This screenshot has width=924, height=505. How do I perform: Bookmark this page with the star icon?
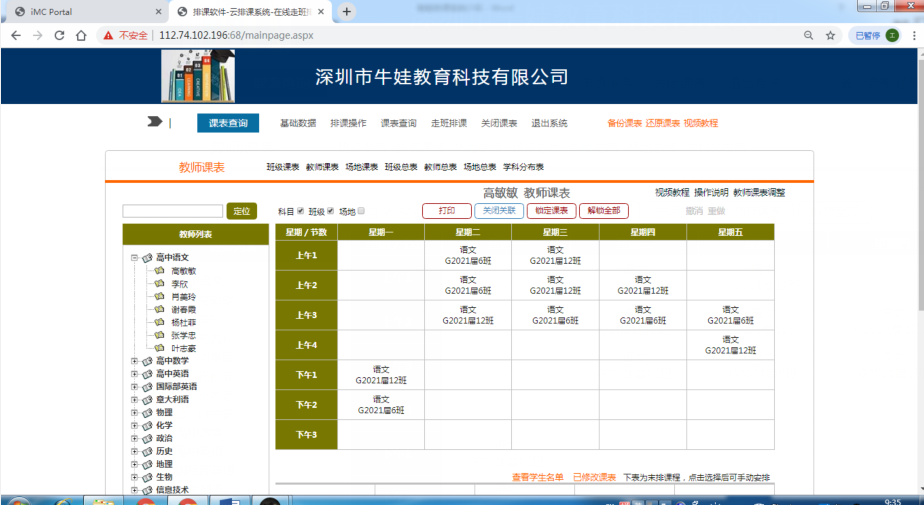[x=830, y=35]
